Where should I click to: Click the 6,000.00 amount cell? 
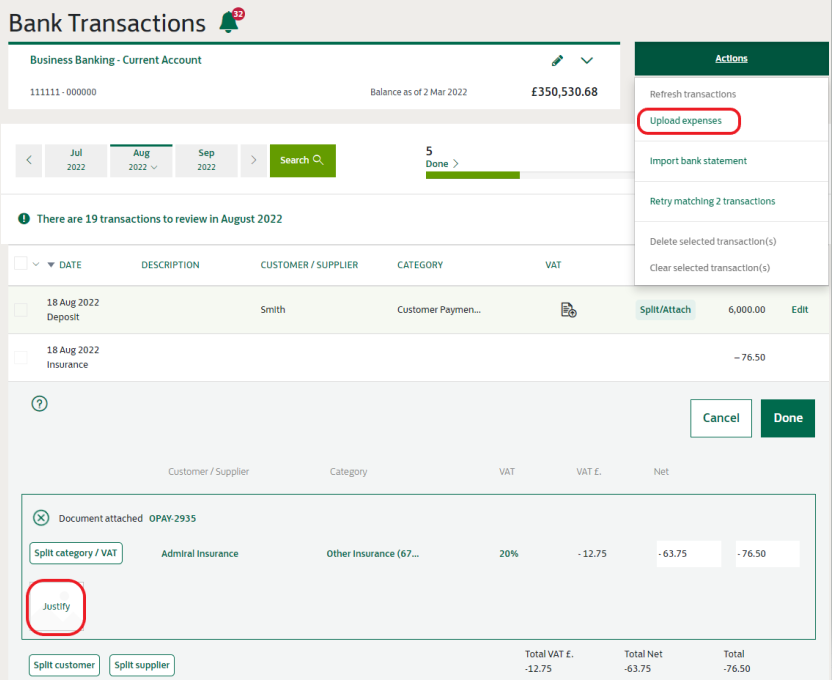747,310
